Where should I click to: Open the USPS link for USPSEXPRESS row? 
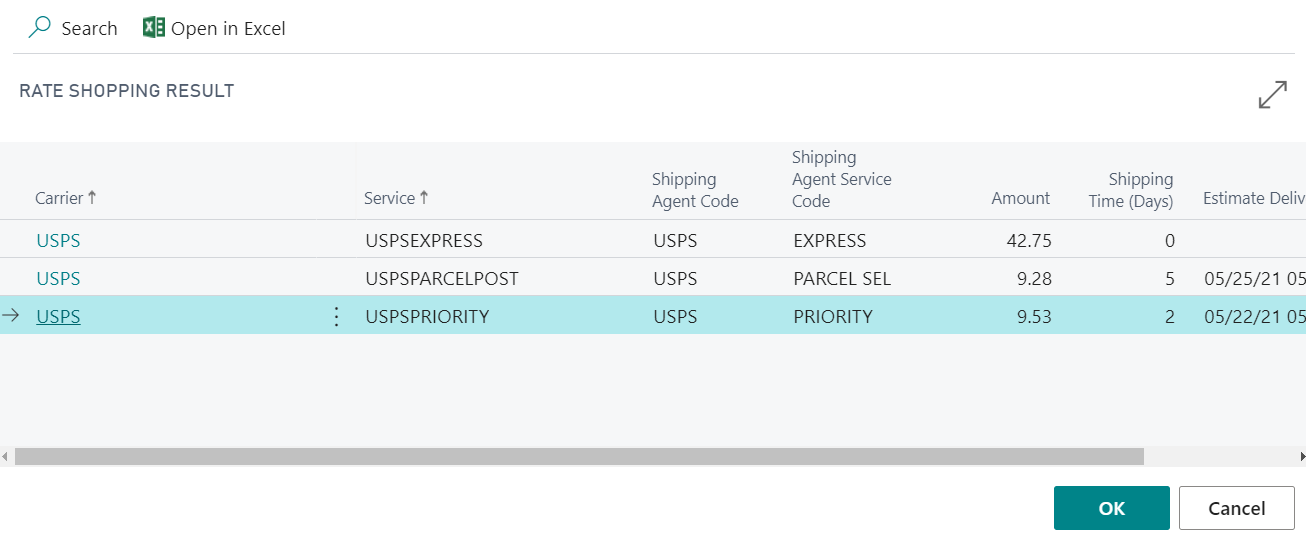click(58, 241)
